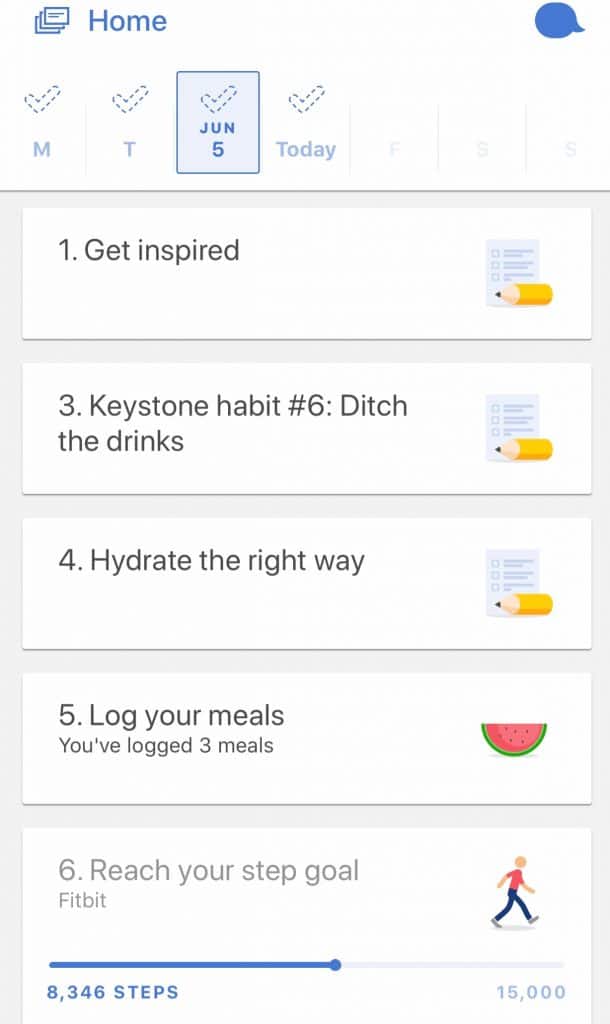Viewport: 610px width, 1024px height.
Task: Tap the Home title text
Action: [127, 21]
